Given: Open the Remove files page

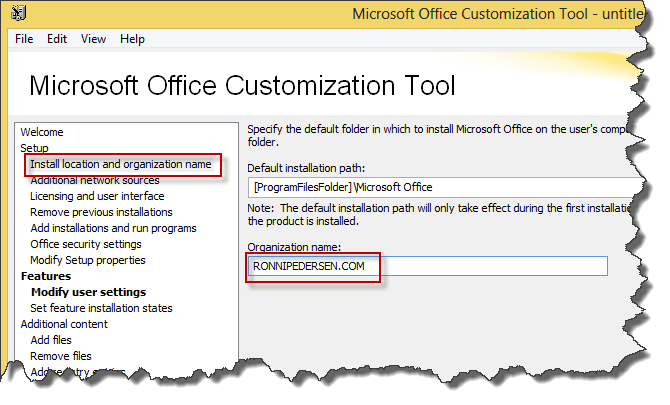Looking at the screenshot, I should point(61,356).
